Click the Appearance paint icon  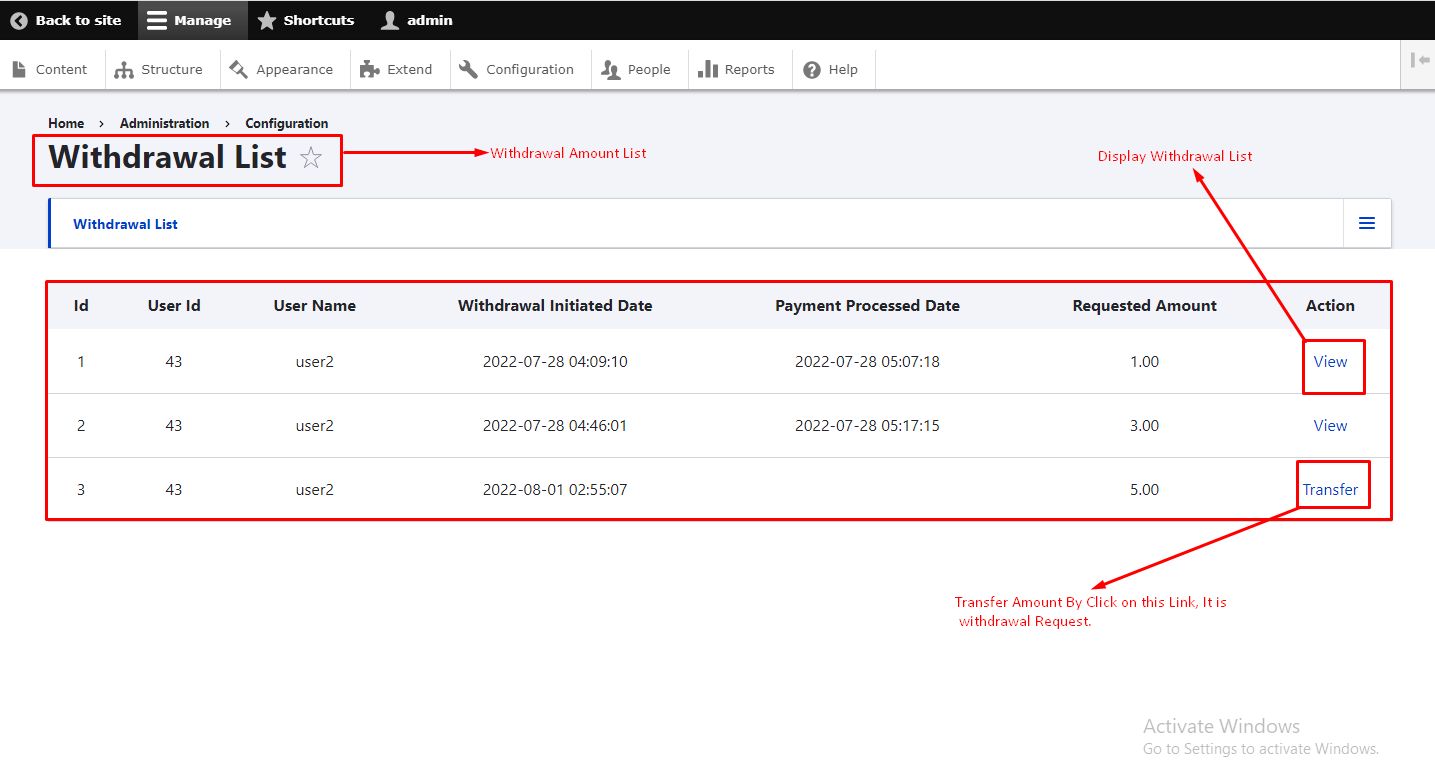[238, 69]
